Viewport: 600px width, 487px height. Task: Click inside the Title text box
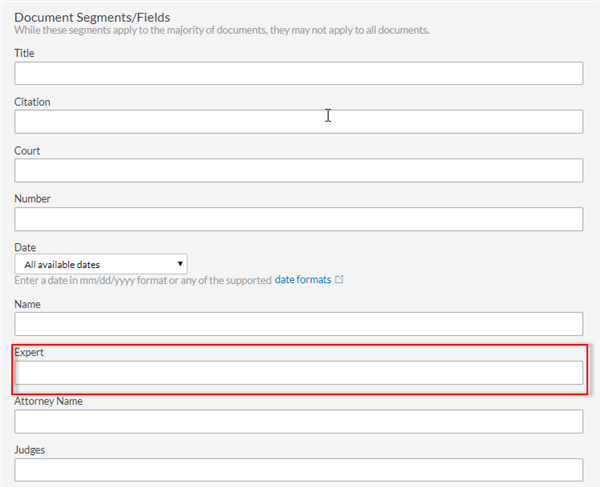pos(298,73)
